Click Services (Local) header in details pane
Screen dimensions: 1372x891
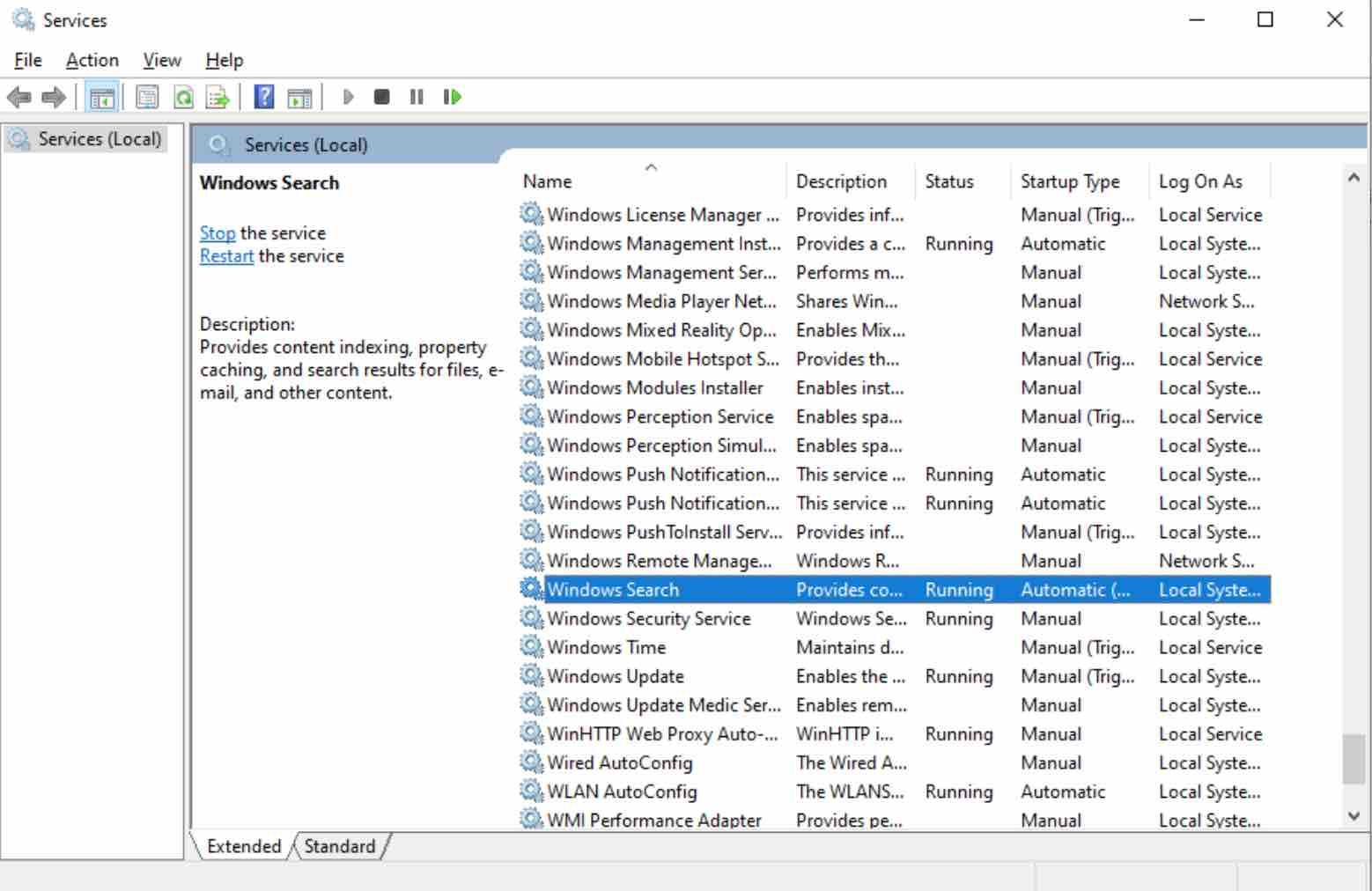pyautogui.click(x=306, y=145)
